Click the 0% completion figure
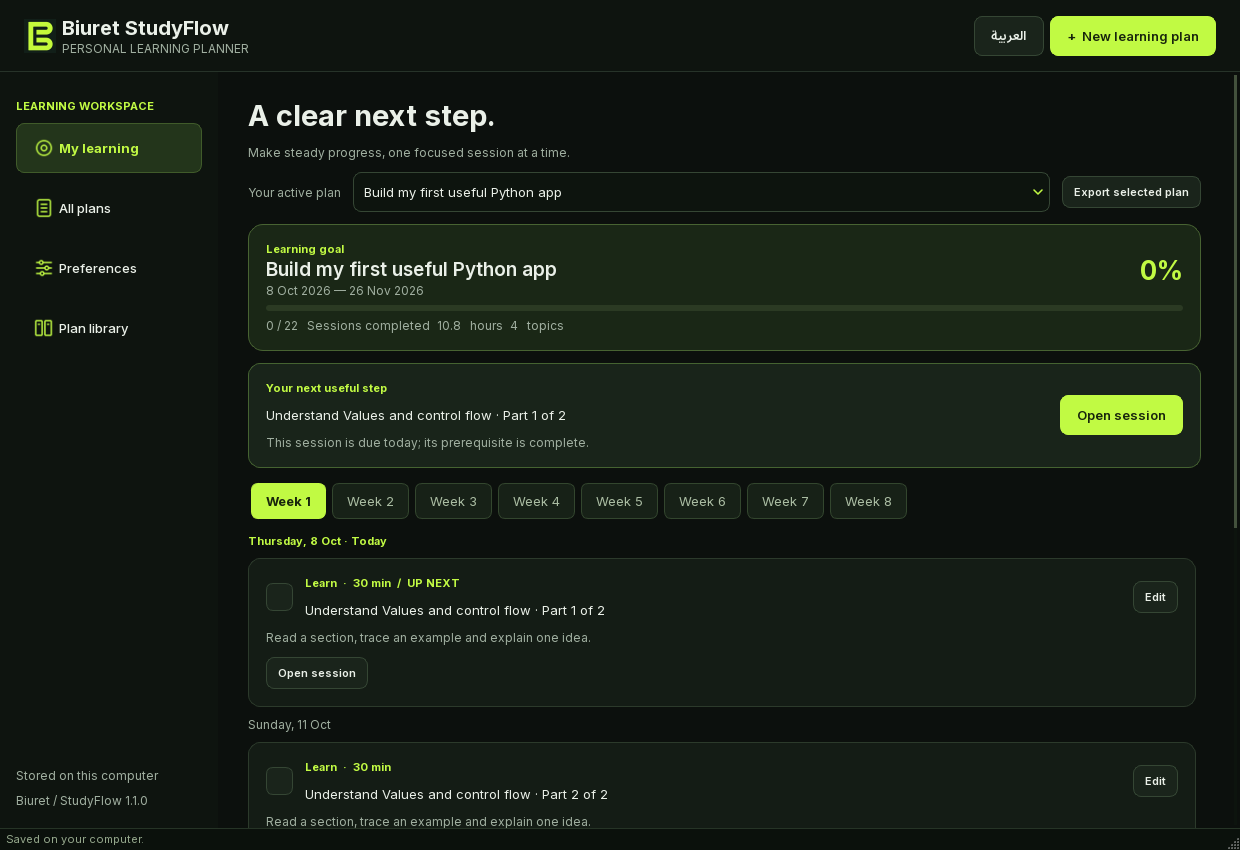Image resolution: width=1240 pixels, height=850 pixels. coord(1161,270)
